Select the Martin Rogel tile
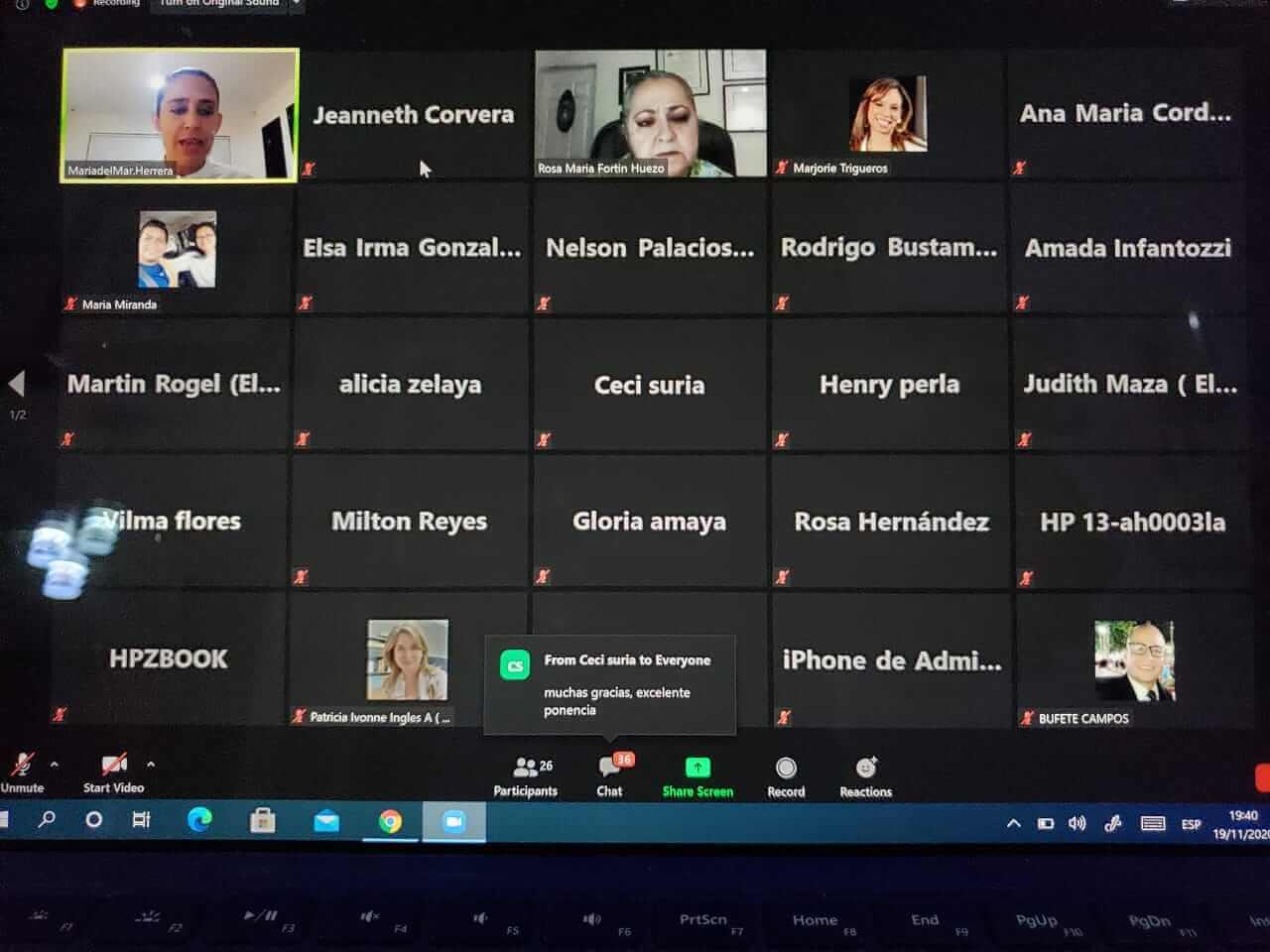Viewport: 1270px width, 952px height. click(175, 385)
